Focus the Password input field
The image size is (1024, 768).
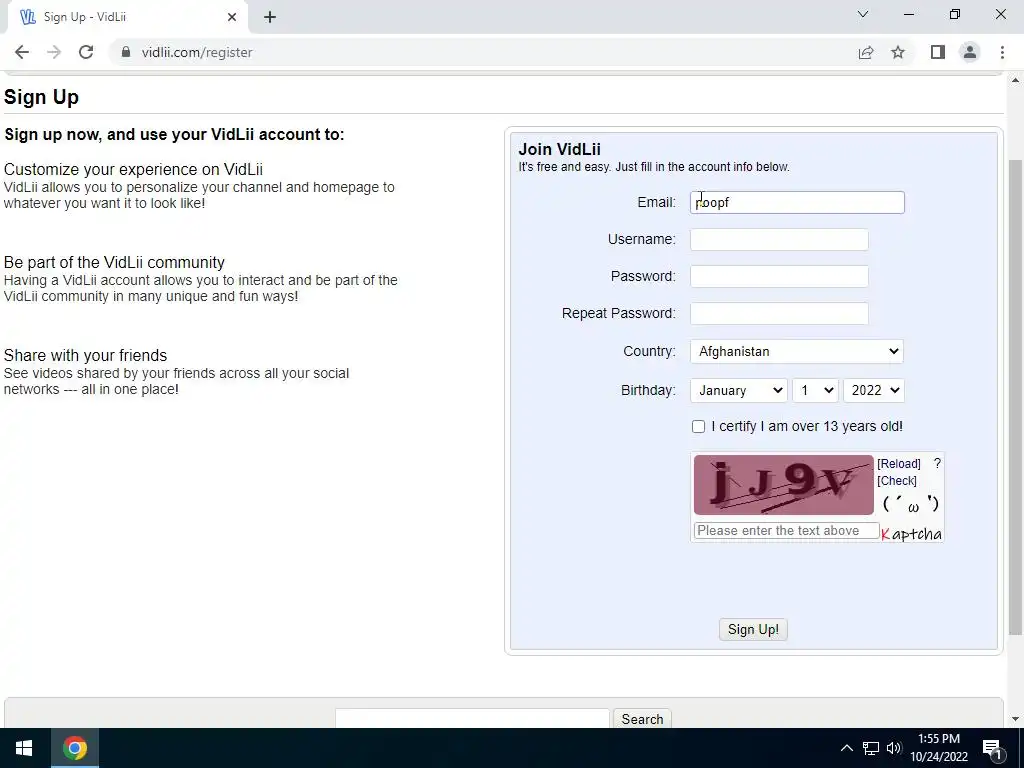[x=779, y=276]
